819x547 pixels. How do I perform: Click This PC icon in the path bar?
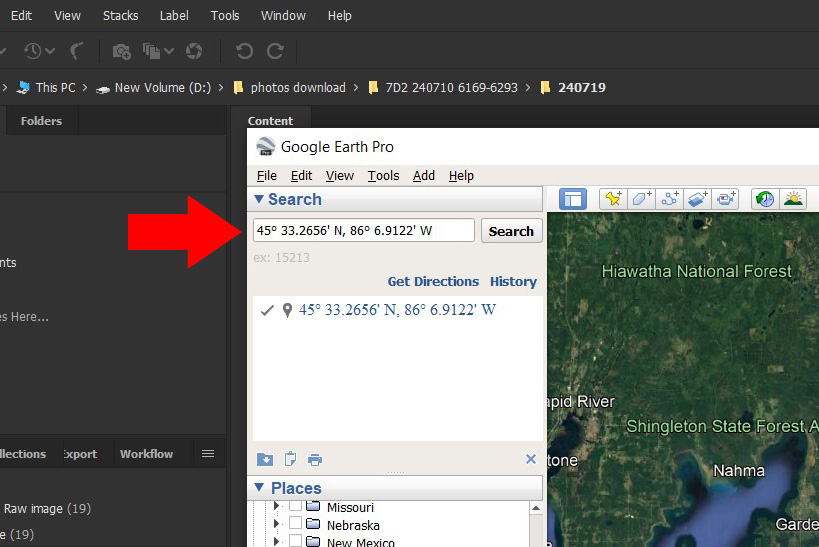coord(23,87)
